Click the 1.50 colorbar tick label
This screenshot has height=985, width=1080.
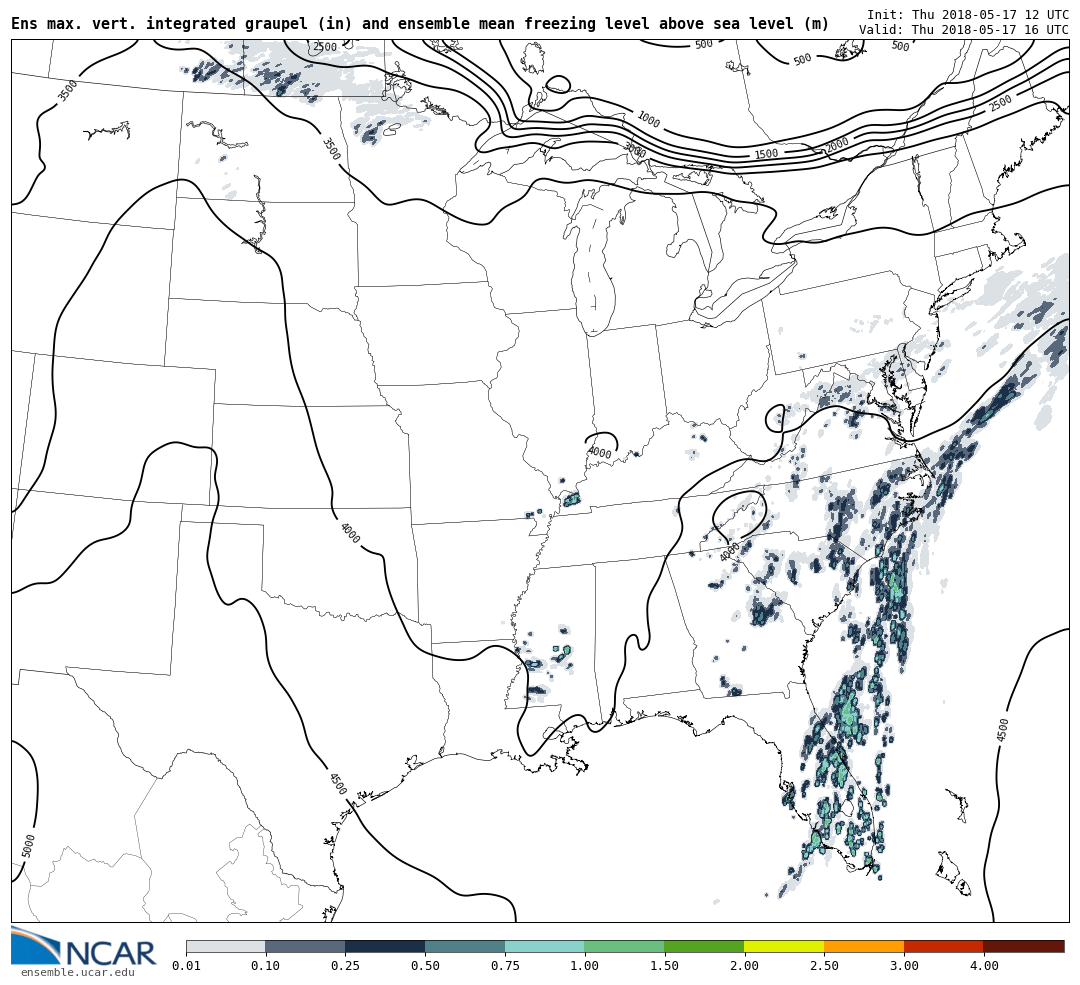pyautogui.click(x=664, y=966)
